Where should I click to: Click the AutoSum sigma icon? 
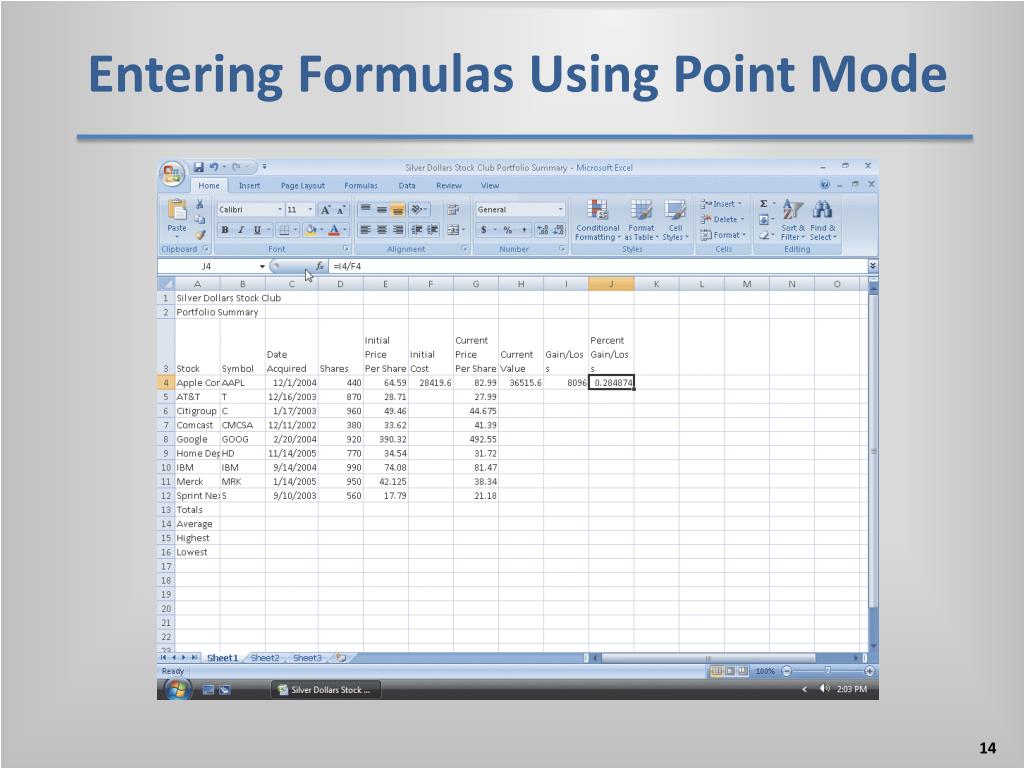click(763, 204)
